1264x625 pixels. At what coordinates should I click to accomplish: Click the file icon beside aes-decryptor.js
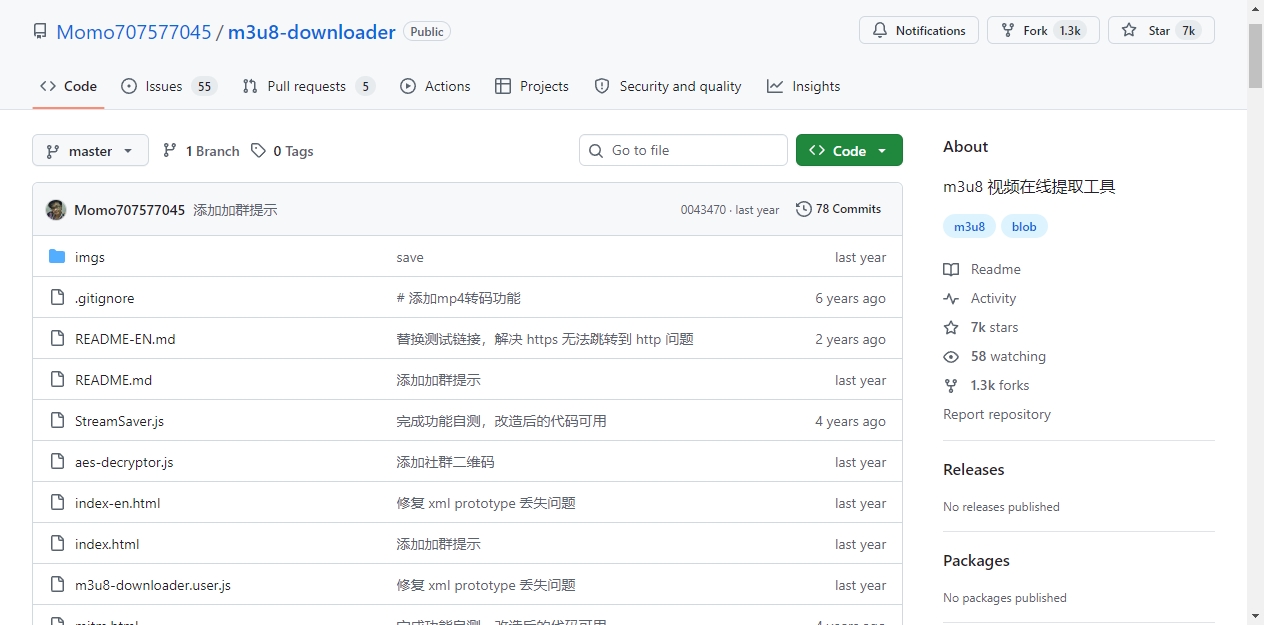click(57, 462)
